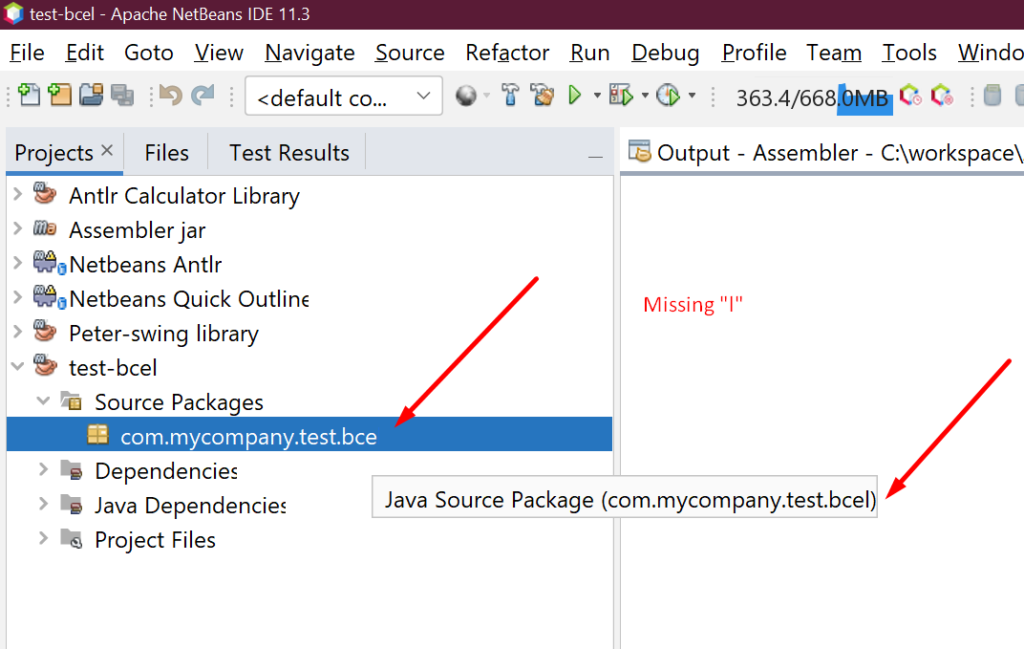Open the Debug project dropdown arrow
The image size is (1024, 649).
[645, 96]
